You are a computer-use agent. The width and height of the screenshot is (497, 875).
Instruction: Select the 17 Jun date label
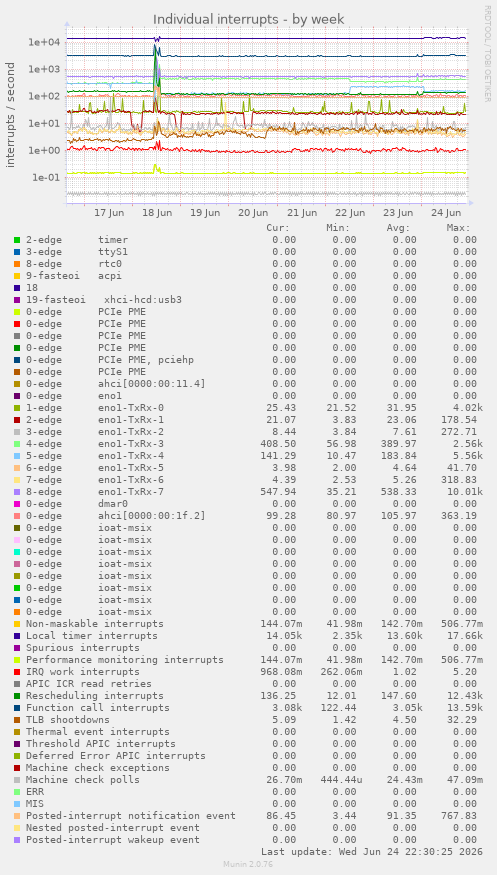click(x=109, y=213)
